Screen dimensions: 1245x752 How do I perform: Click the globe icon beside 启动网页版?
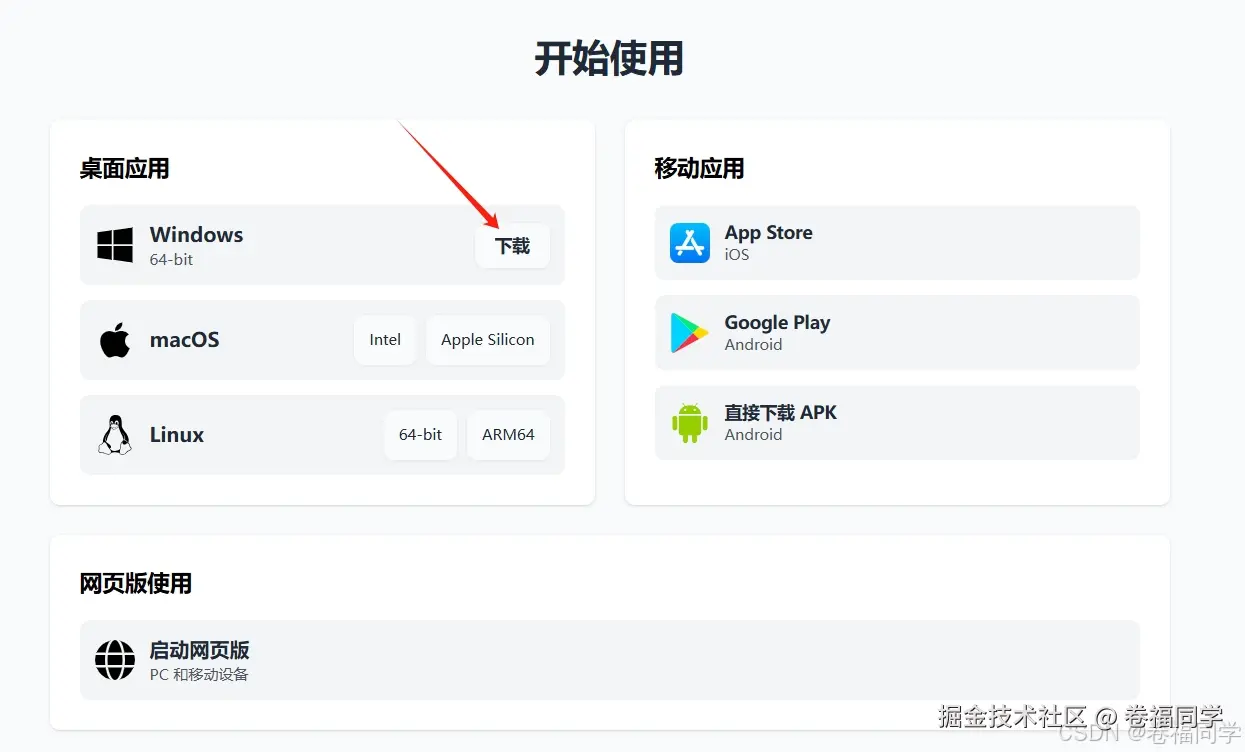tap(114, 660)
